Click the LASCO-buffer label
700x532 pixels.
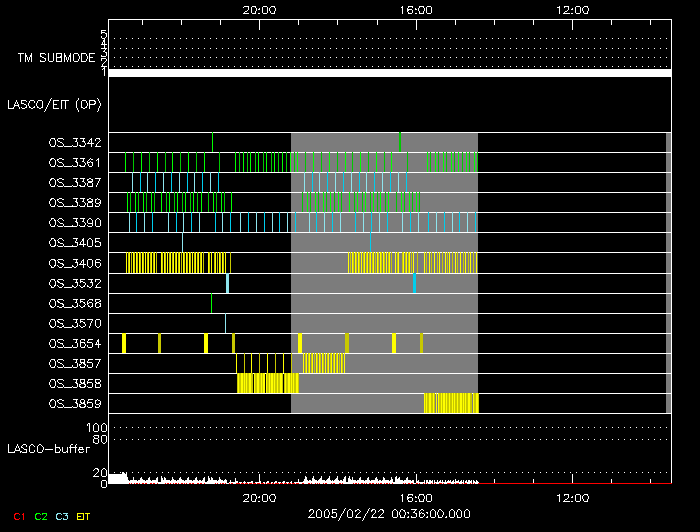[48, 449]
